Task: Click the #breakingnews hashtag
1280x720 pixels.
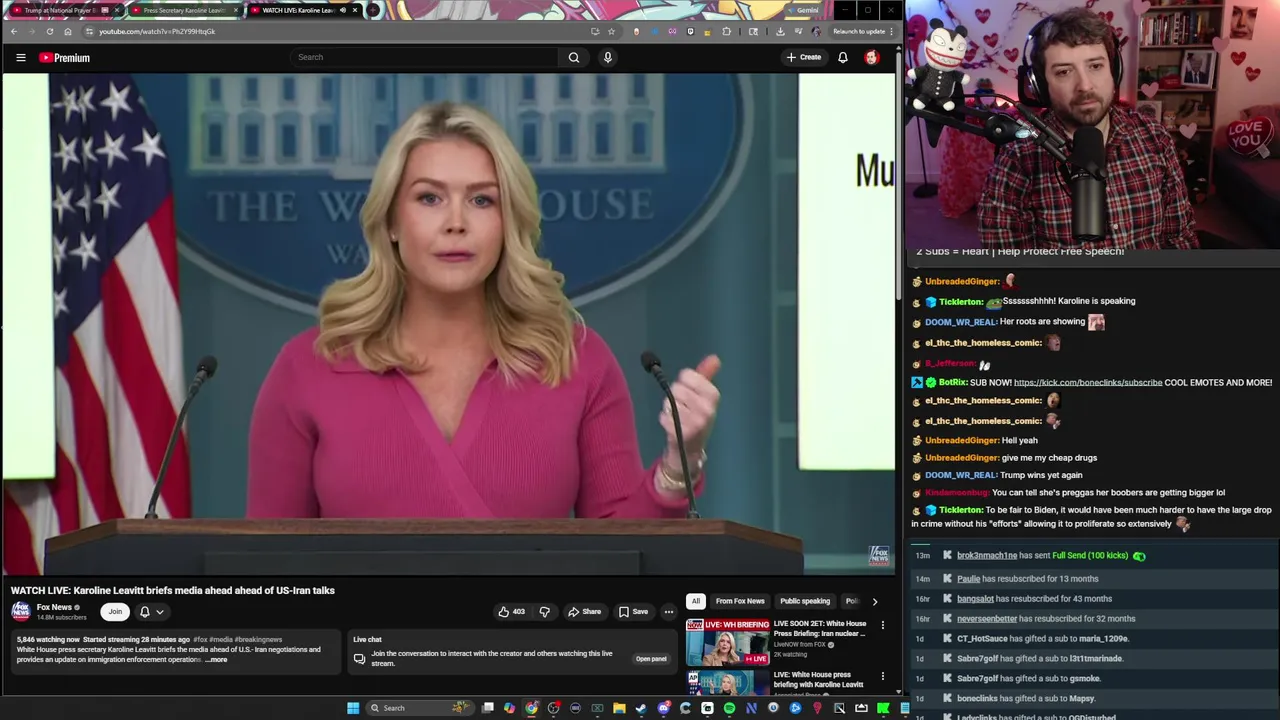Action: coord(258,640)
